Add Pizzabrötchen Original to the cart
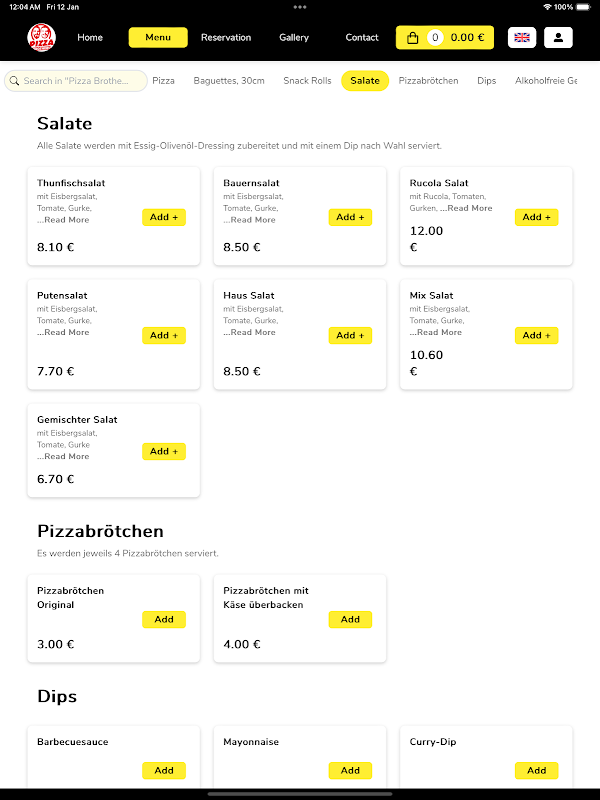The width and height of the screenshot is (600, 800). click(164, 620)
